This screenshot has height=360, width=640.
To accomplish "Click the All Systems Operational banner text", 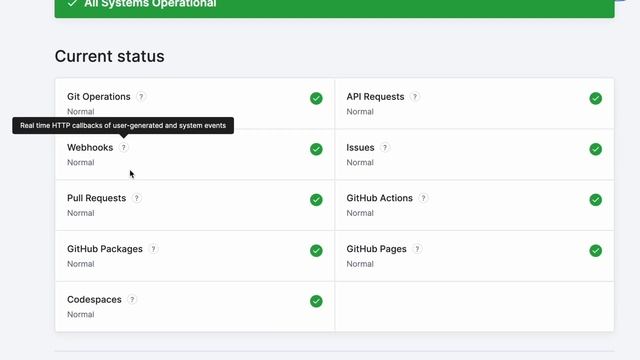I will tap(150, 4).
